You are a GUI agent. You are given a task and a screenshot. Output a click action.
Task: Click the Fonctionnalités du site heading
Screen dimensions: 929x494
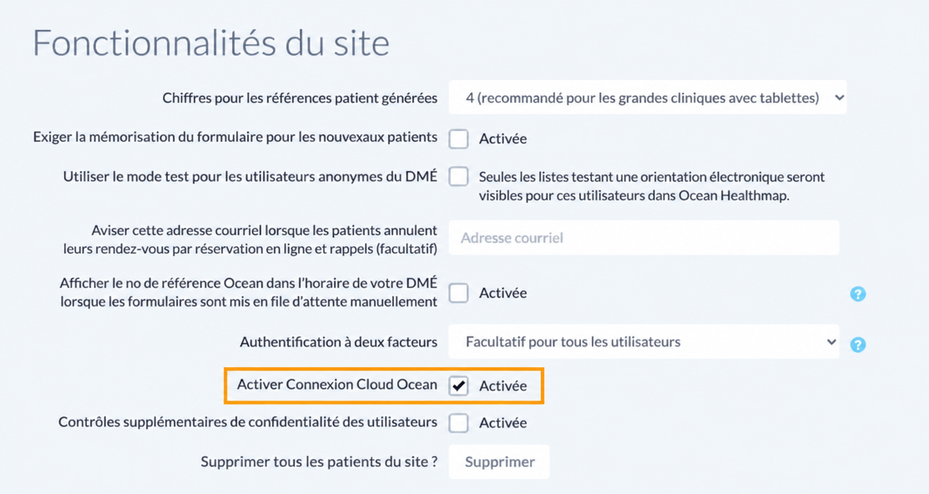pyautogui.click(x=211, y=43)
